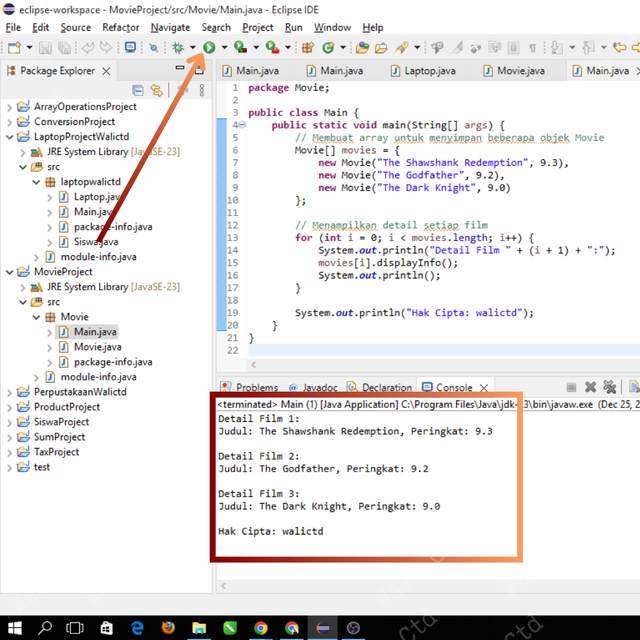This screenshot has height=640, width=640.
Task: Expand the TaxProject tree node
Action: (8, 452)
